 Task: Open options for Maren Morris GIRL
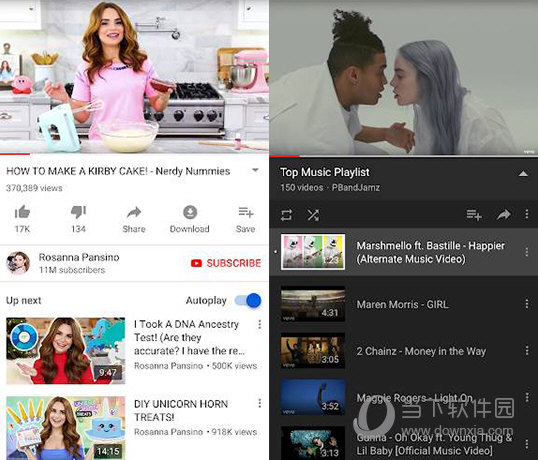[527, 304]
